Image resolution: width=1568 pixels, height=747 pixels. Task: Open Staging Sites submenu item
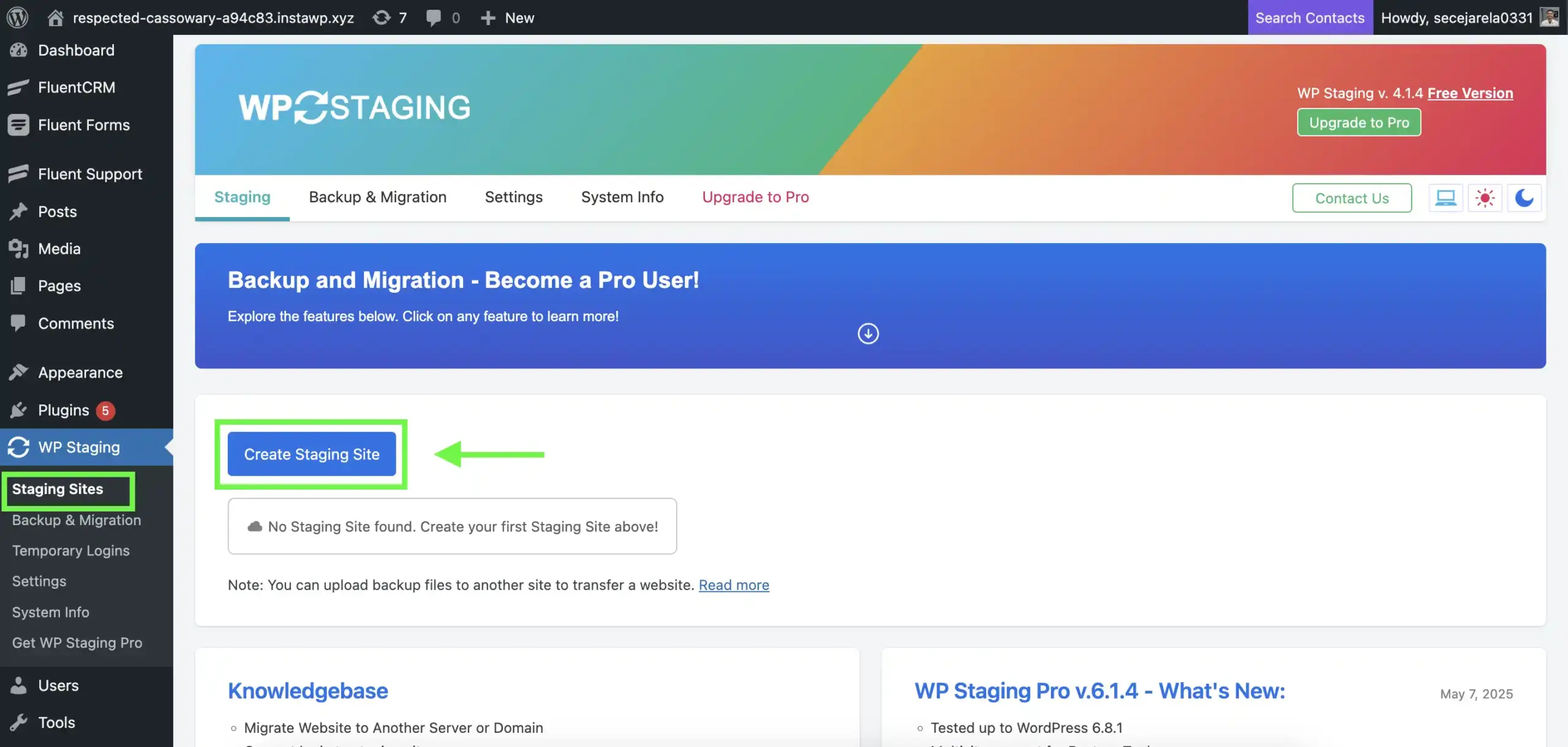tap(58, 489)
